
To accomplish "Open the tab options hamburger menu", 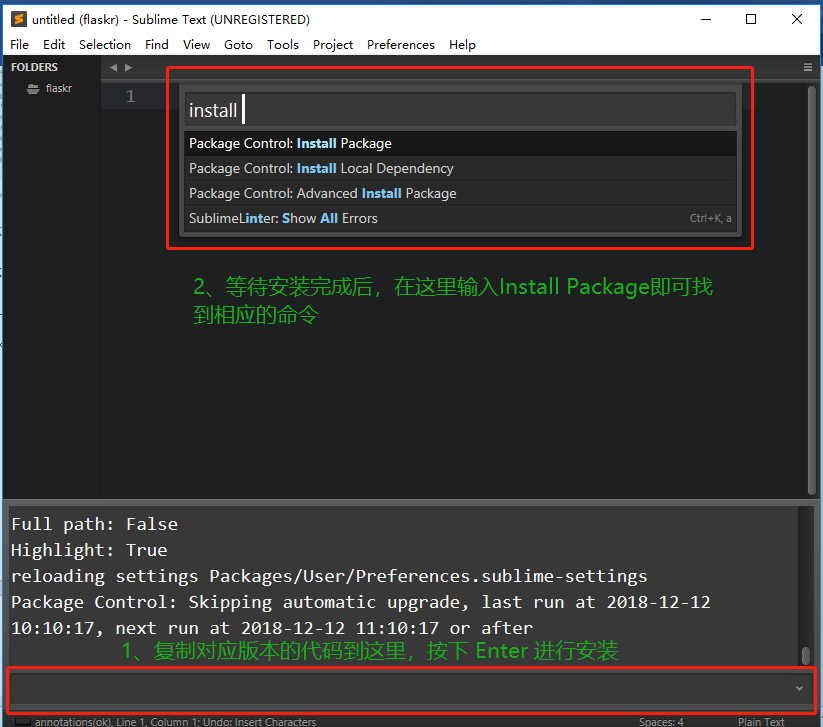I will (x=808, y=67).
